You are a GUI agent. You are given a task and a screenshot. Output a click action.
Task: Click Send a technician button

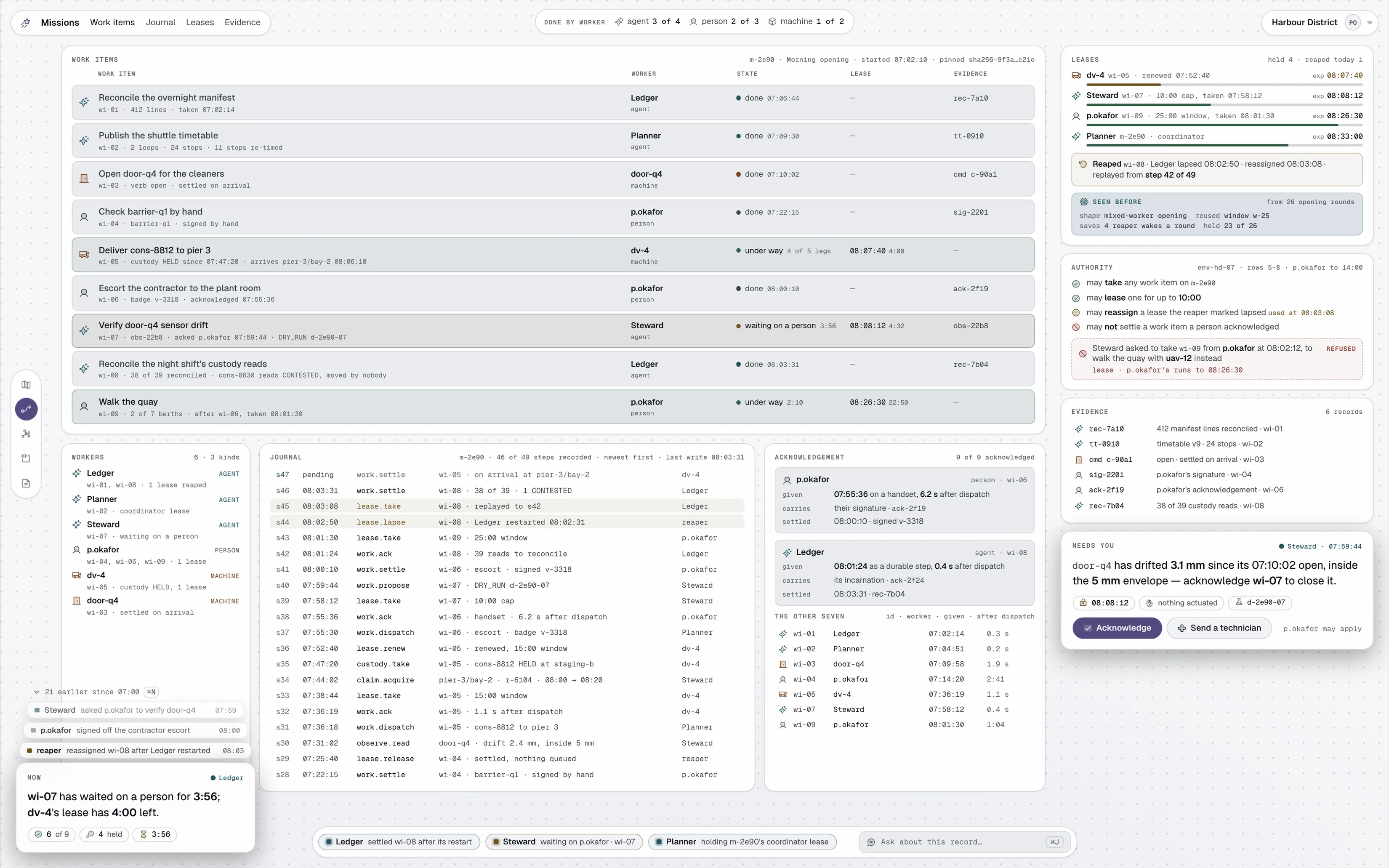tap(1219, 628)
